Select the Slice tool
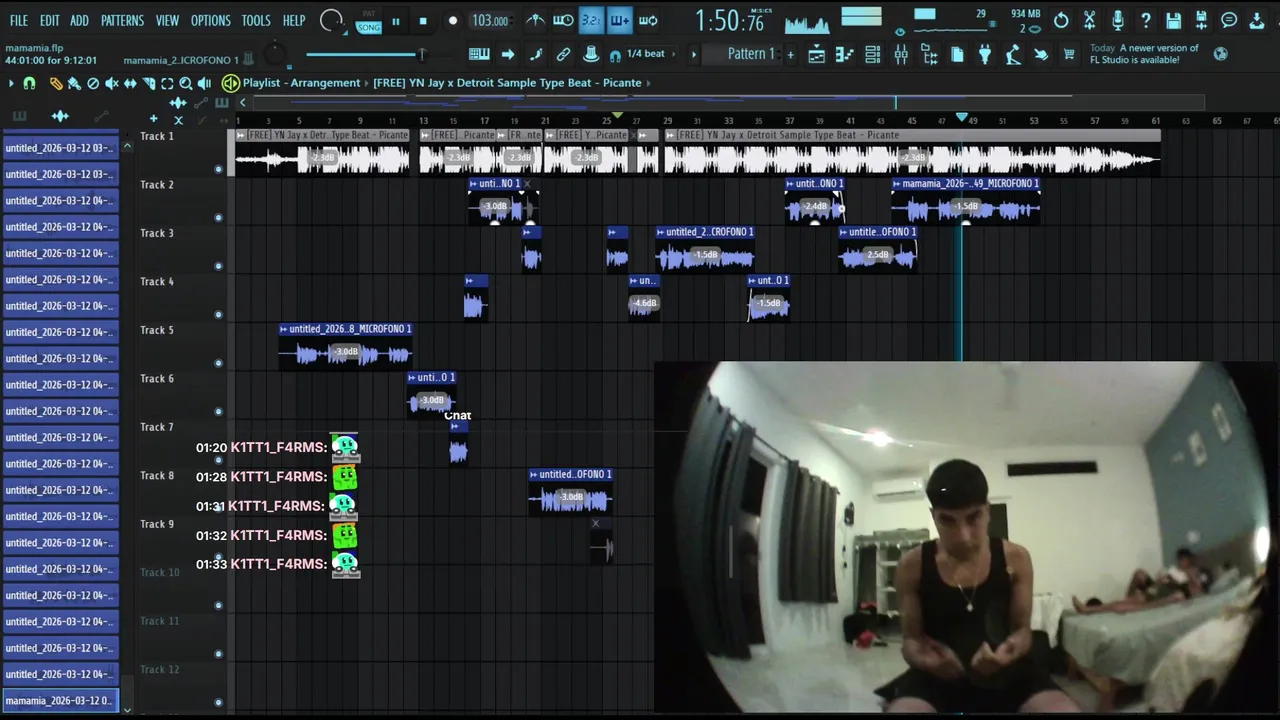 click(148, 84)
